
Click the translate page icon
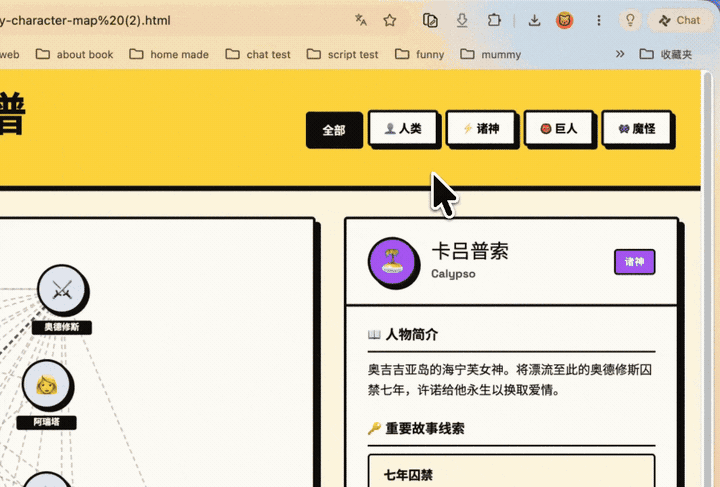point(361,20)
